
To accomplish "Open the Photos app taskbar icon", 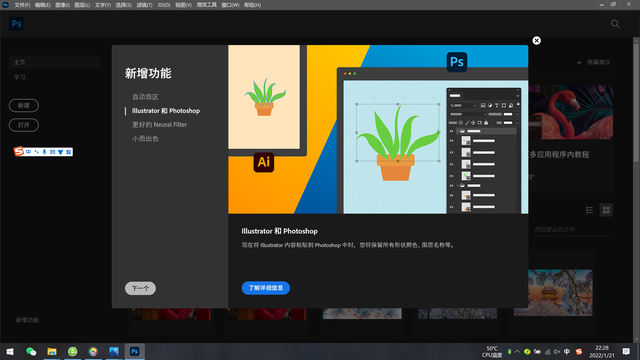I will tap(114, 351).
